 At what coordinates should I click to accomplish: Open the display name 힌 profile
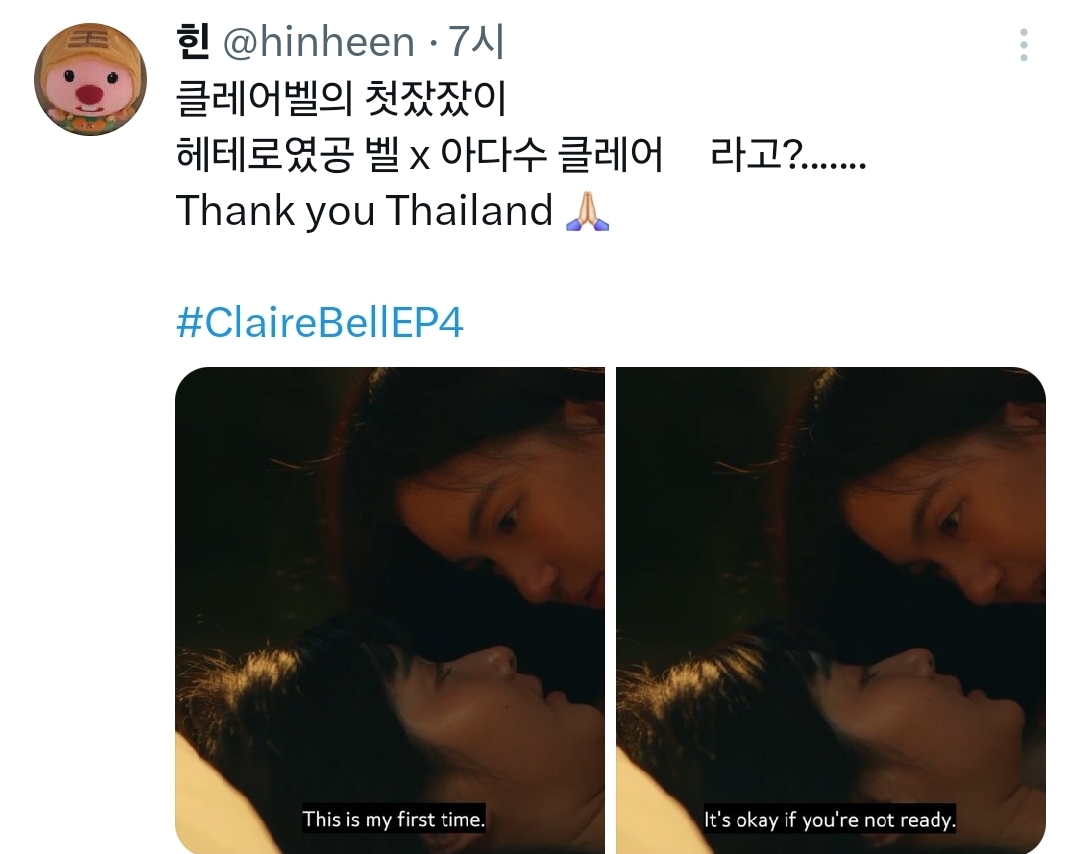pos(192,42)
